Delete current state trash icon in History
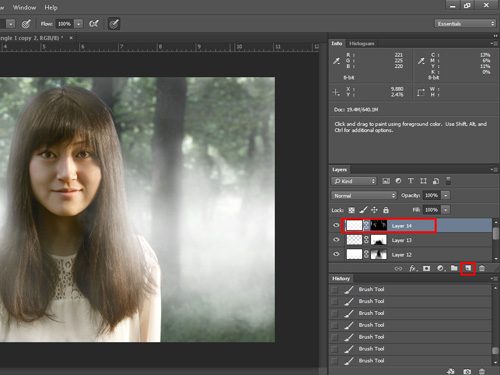Screen dimensions: 500x375 pos(482,371)
